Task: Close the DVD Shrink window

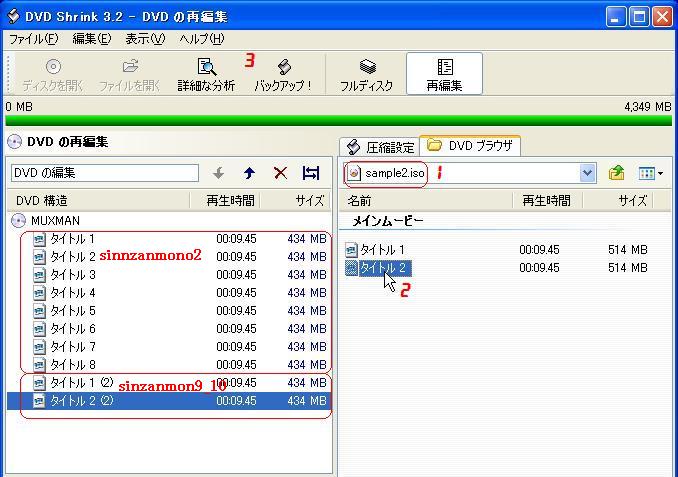Action: pyautogui.click(x=662, y=17)
